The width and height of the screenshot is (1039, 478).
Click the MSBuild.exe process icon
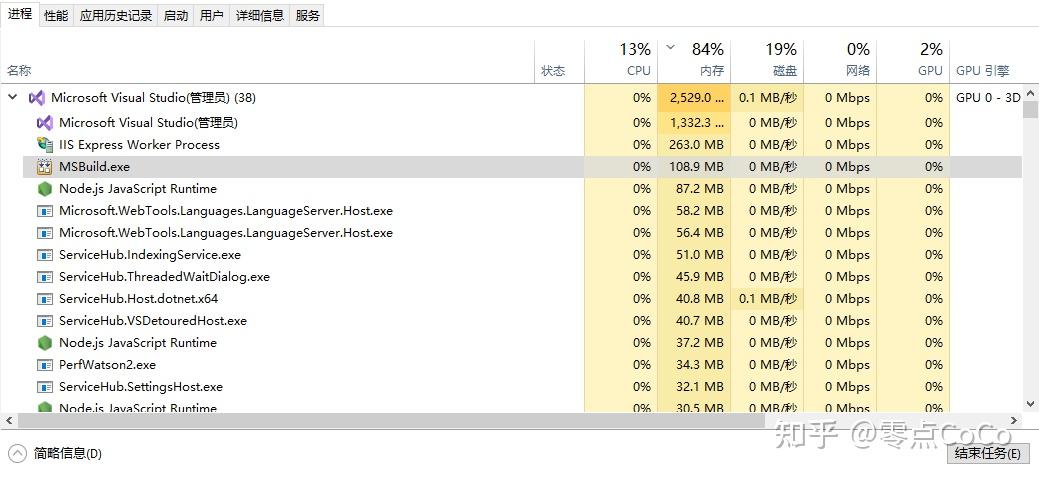point(44,167)
